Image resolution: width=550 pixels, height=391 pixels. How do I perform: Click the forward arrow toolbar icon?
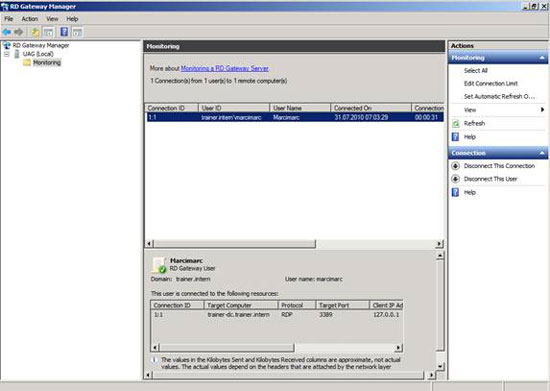point(19,32)
